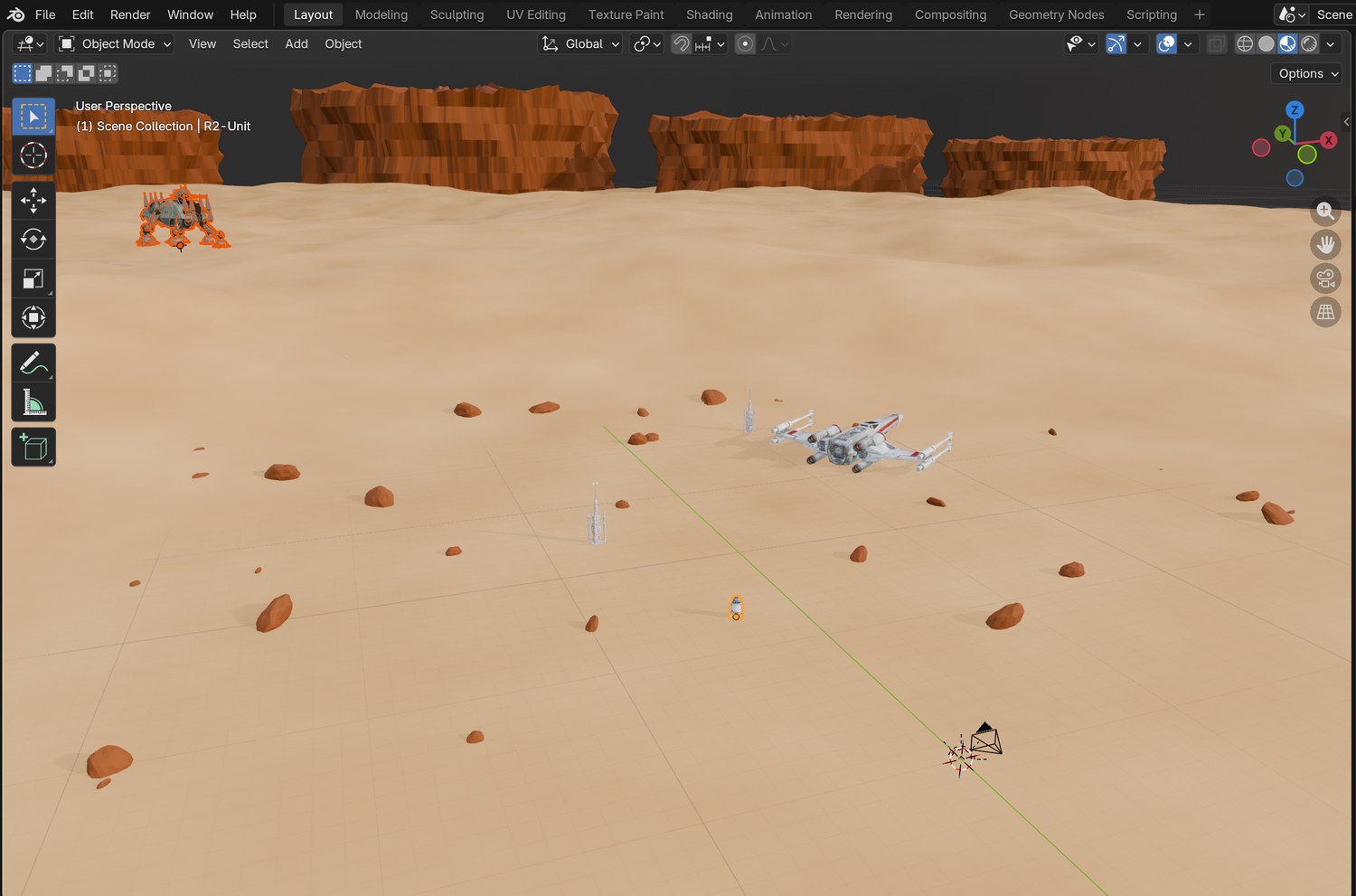Expand the Options dropdown

(x=1307, y=73)
